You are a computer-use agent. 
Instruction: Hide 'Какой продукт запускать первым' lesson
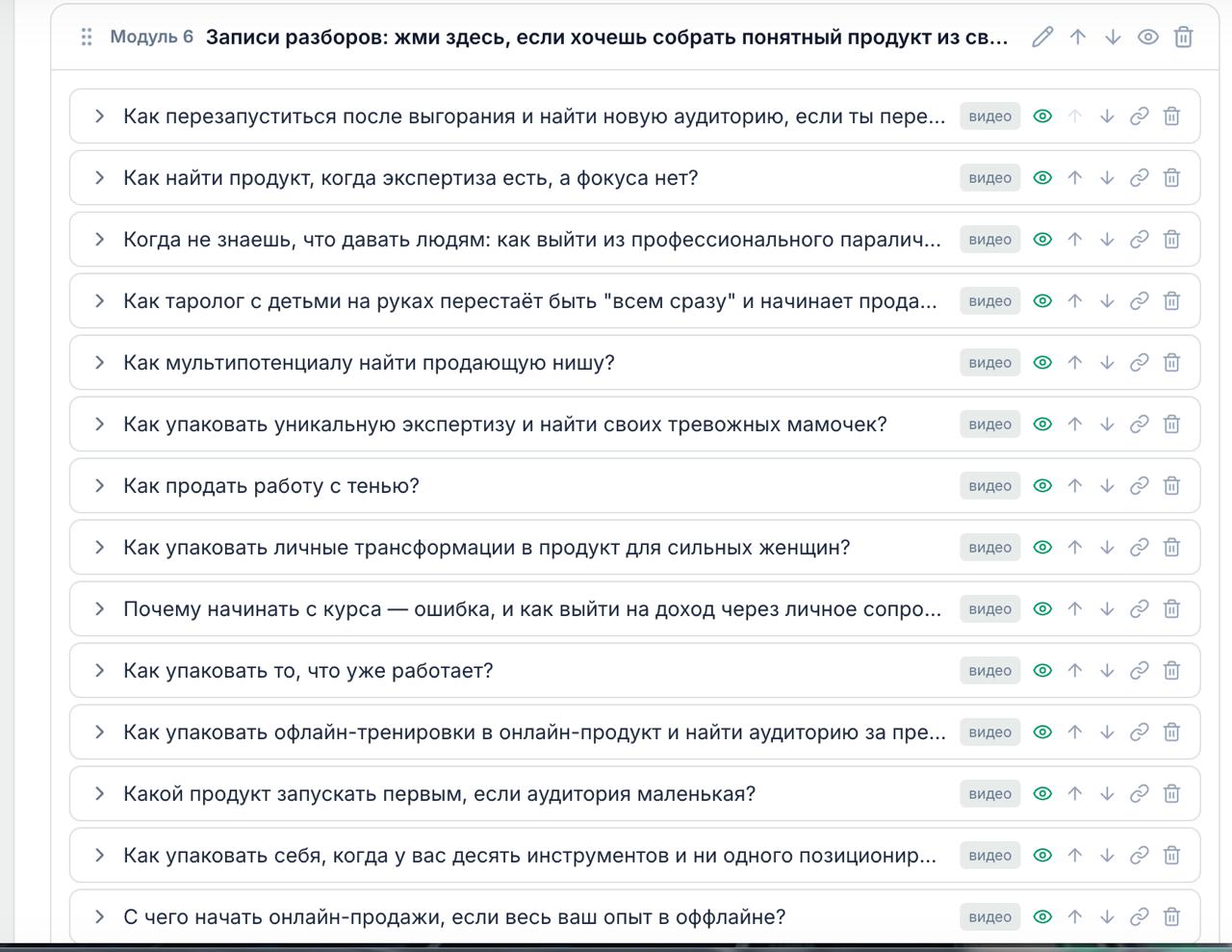pyautogui.click(x=1042, y=794)
